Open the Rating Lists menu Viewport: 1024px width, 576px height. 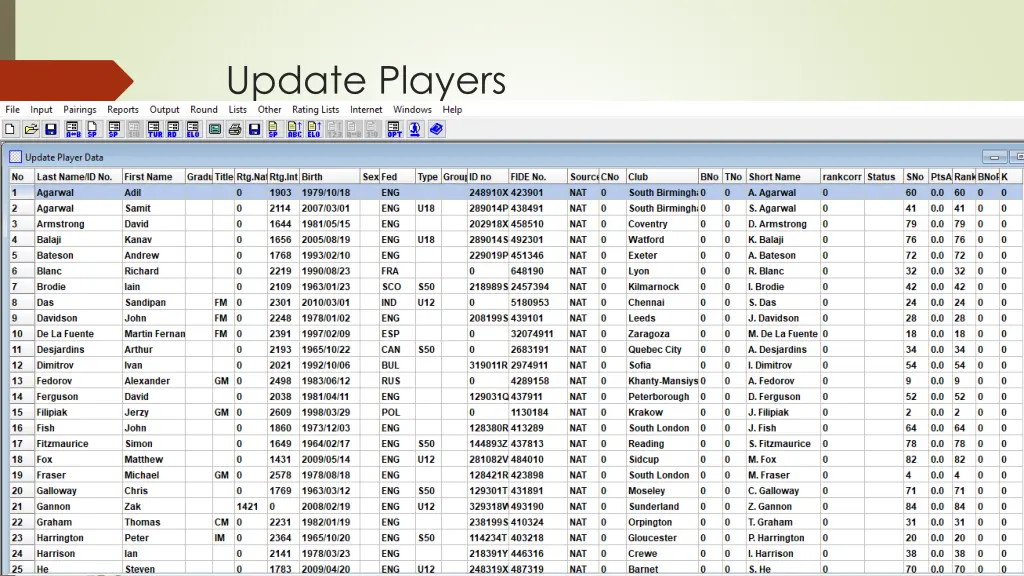tap(315, 110)
